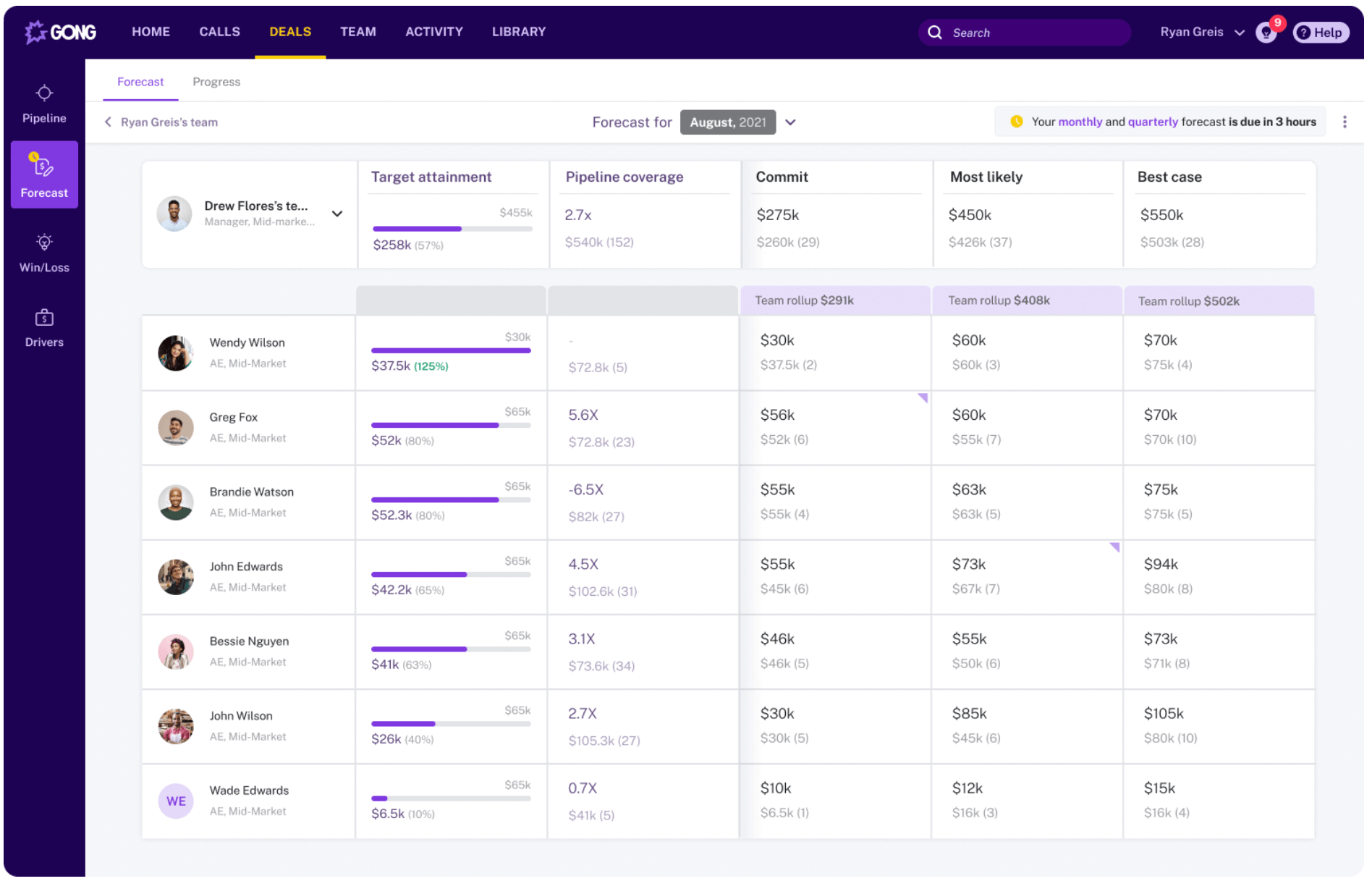1372x889 pixels.
Task: Switch to the Progress tab
Action: coord(216,81)
